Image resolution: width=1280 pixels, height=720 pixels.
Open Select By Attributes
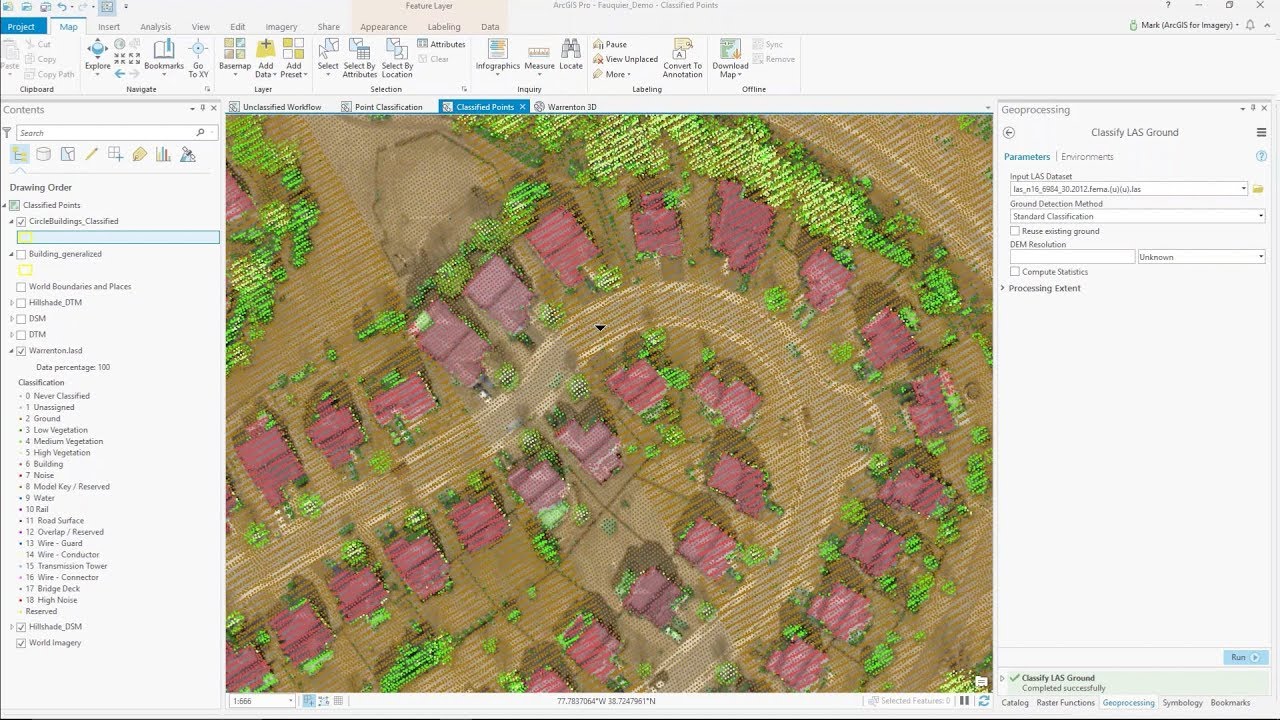coord(360,58)
